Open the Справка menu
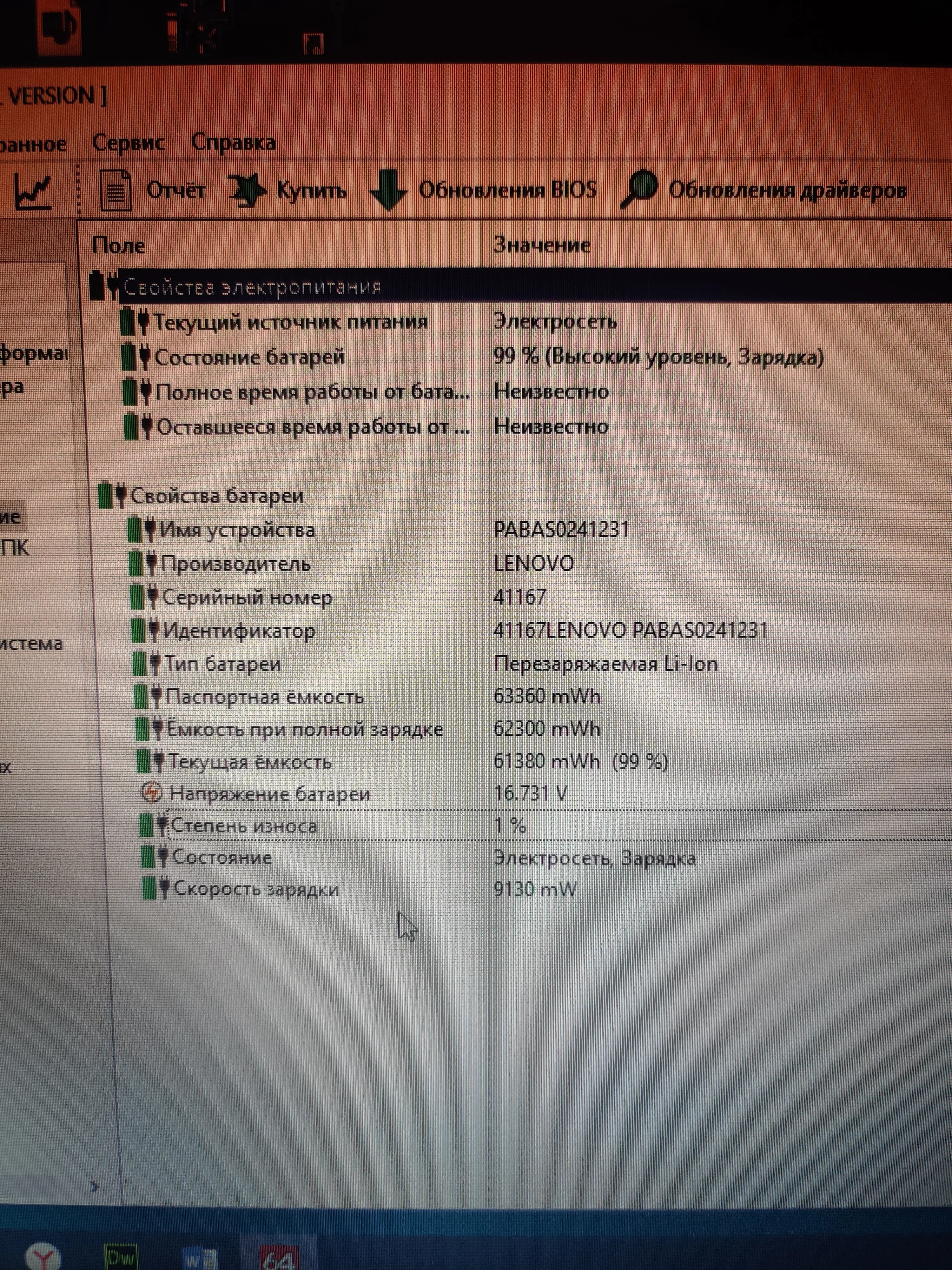 click(233, 143)
